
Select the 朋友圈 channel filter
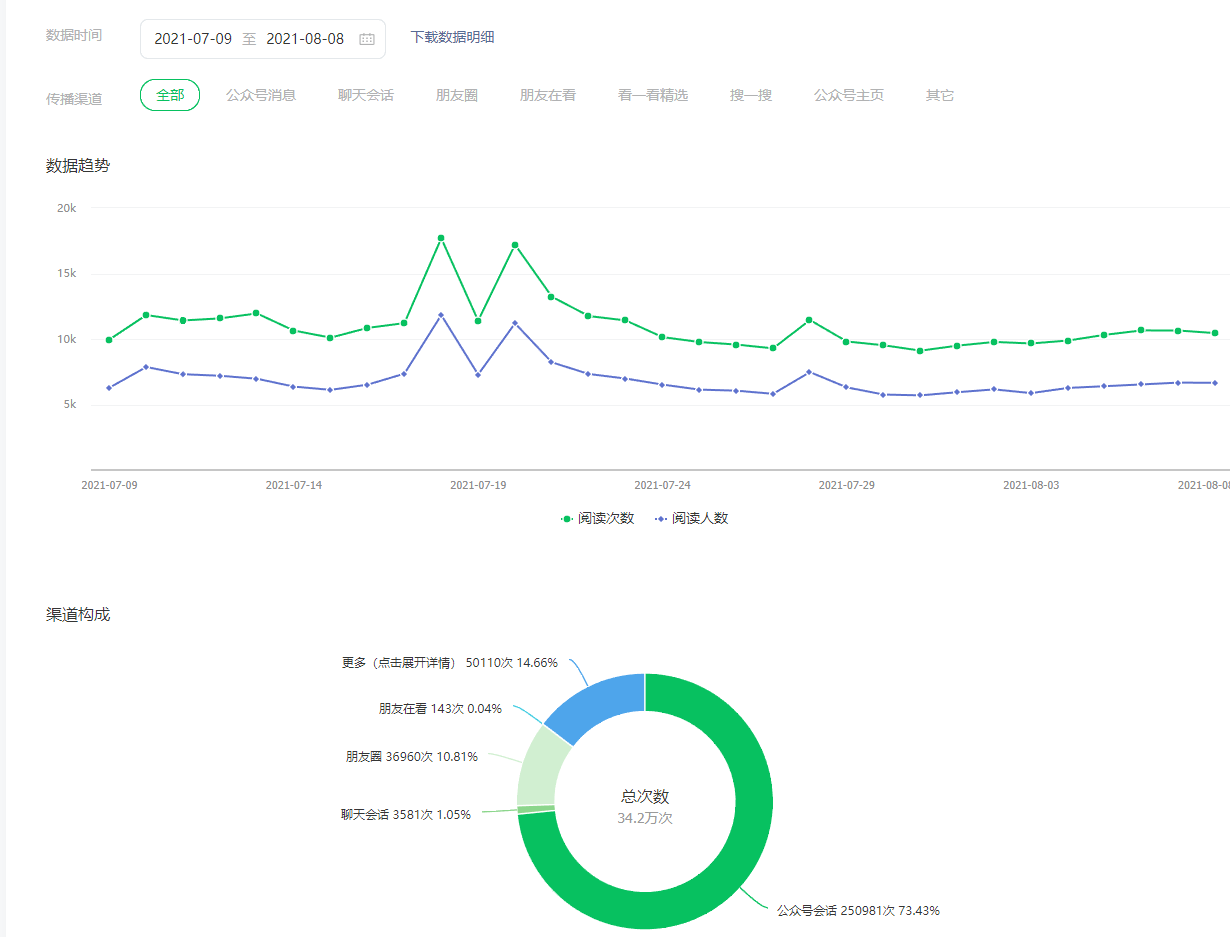[456, 95]
